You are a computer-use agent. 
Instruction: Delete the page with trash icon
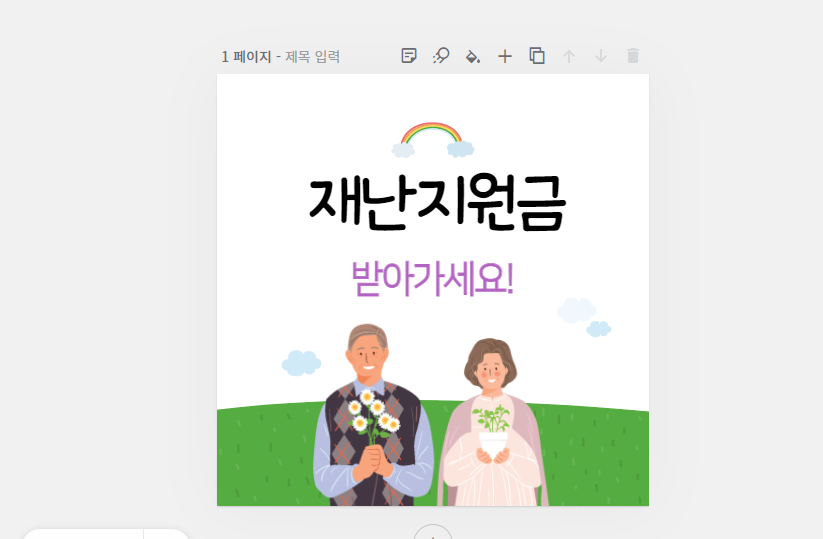(x=633, y=56)
